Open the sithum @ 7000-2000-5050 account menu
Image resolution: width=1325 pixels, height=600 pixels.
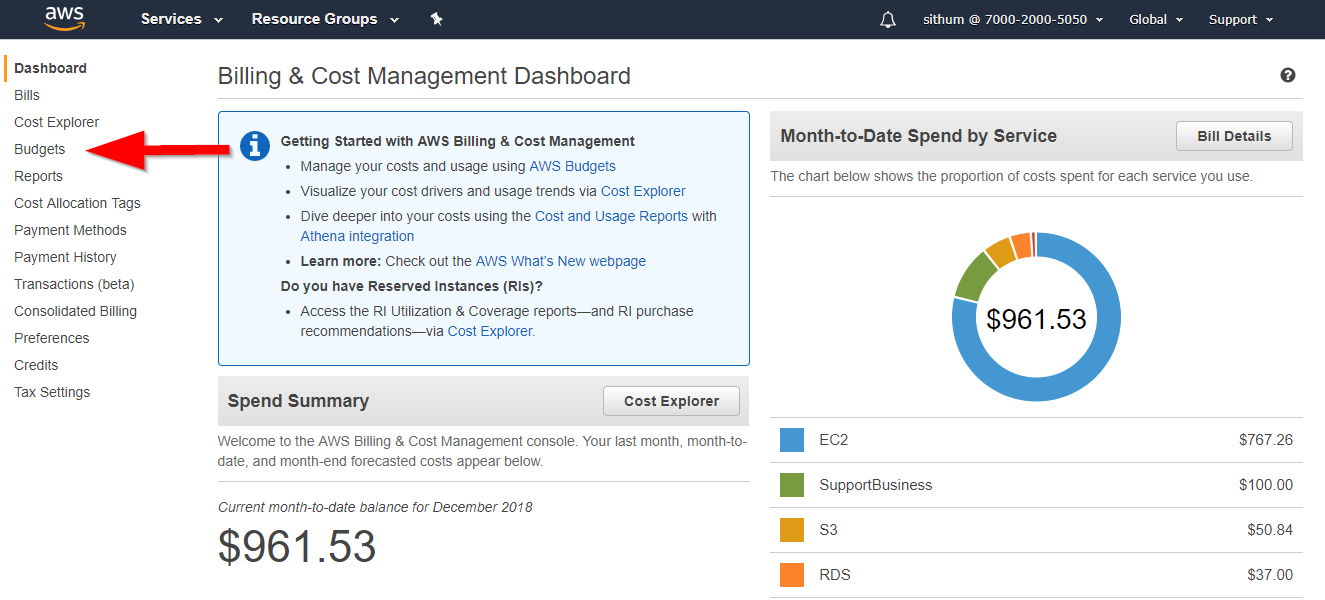click(x=1013, y=19)
